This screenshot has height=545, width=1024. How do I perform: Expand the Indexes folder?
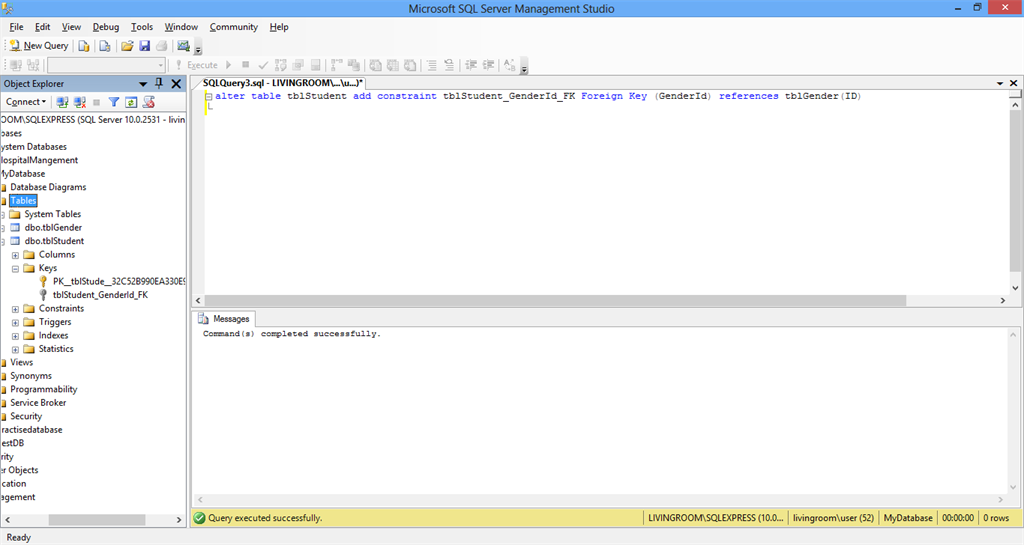click(15, 336)
